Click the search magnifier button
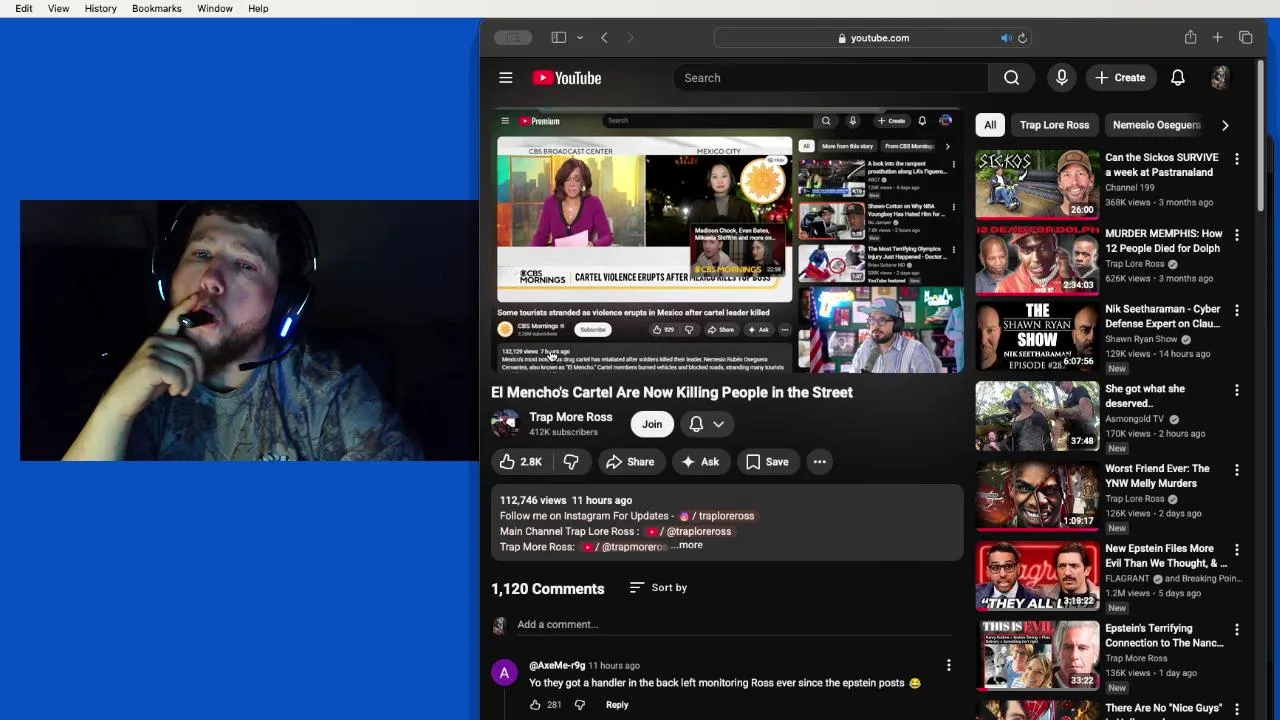 click(x=1011, y=78)
